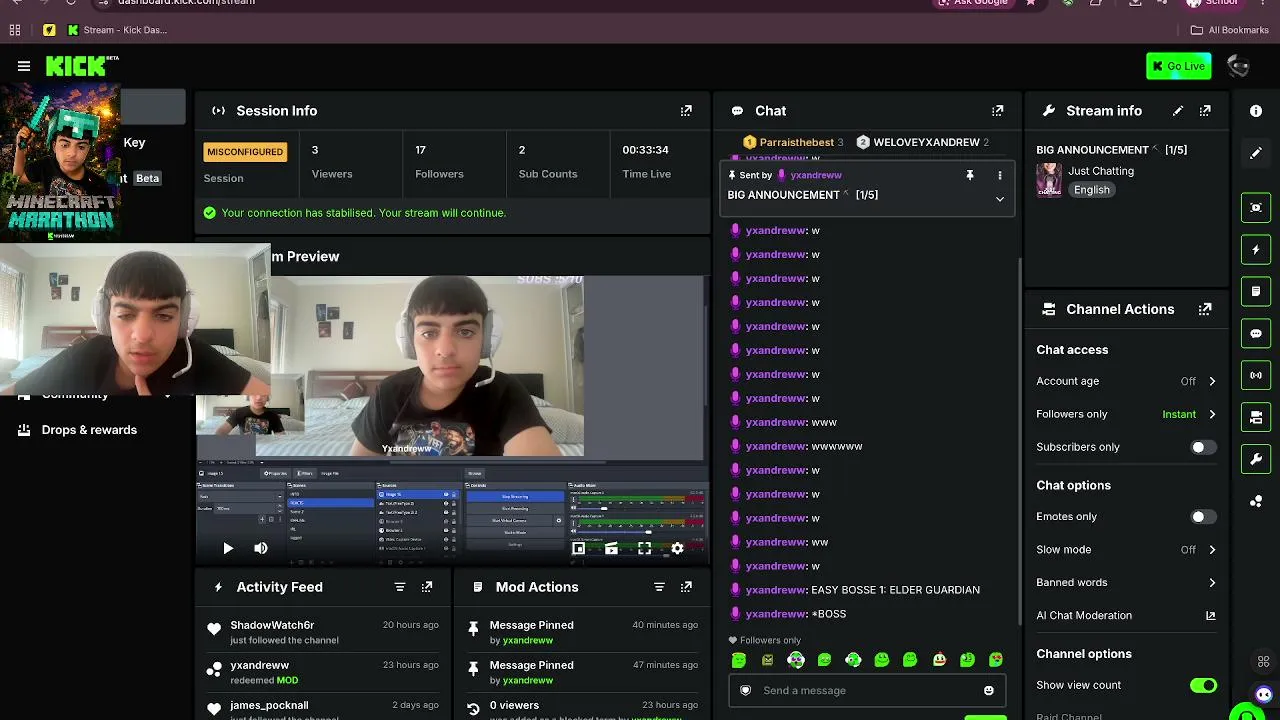The width and height of the screenshot is (1280, 720).
Task: Play the stream preview
Action: coord(228,548)
